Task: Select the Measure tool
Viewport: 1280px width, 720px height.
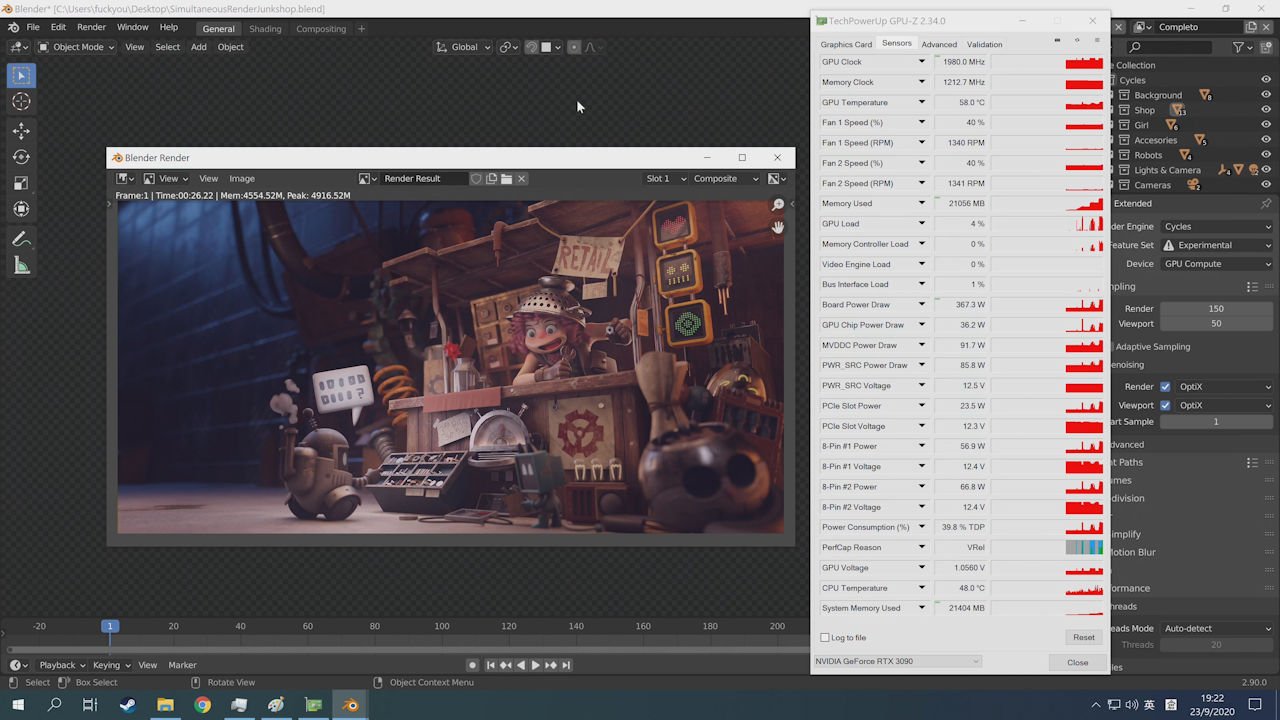Action: coord(21,265)
